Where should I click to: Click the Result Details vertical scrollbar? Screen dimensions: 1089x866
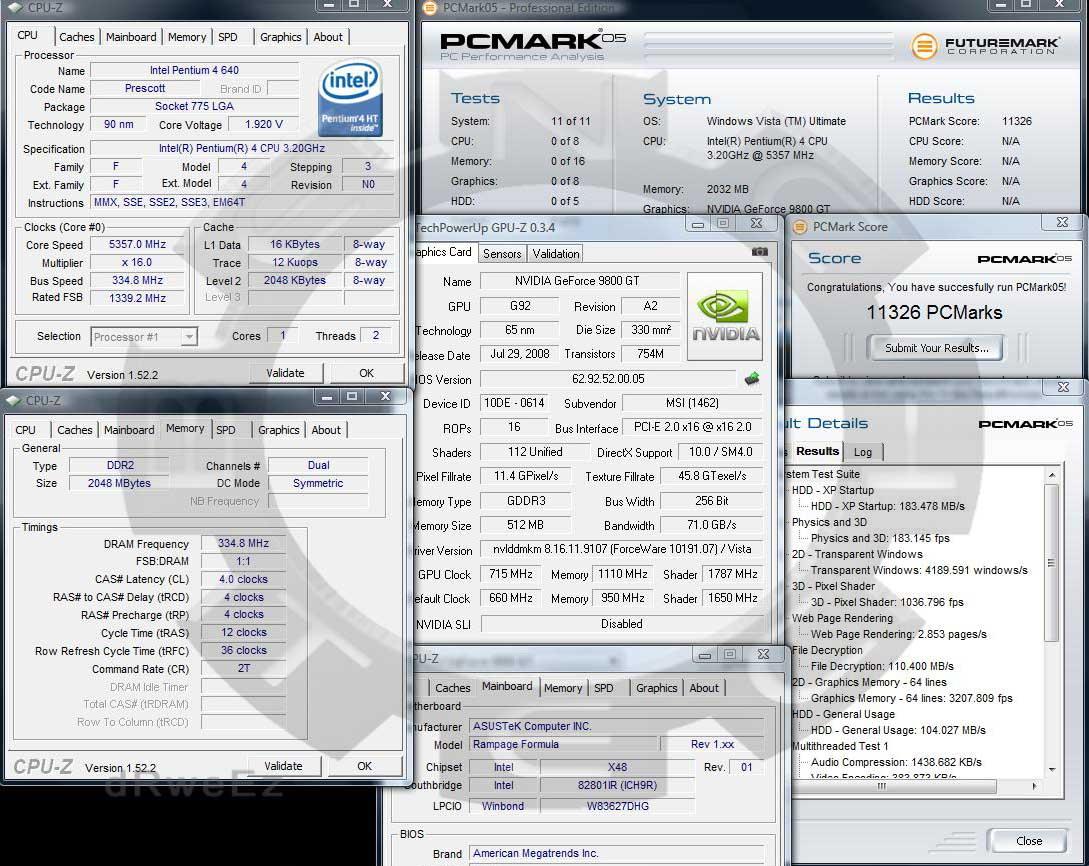(x=1051, y=563)
